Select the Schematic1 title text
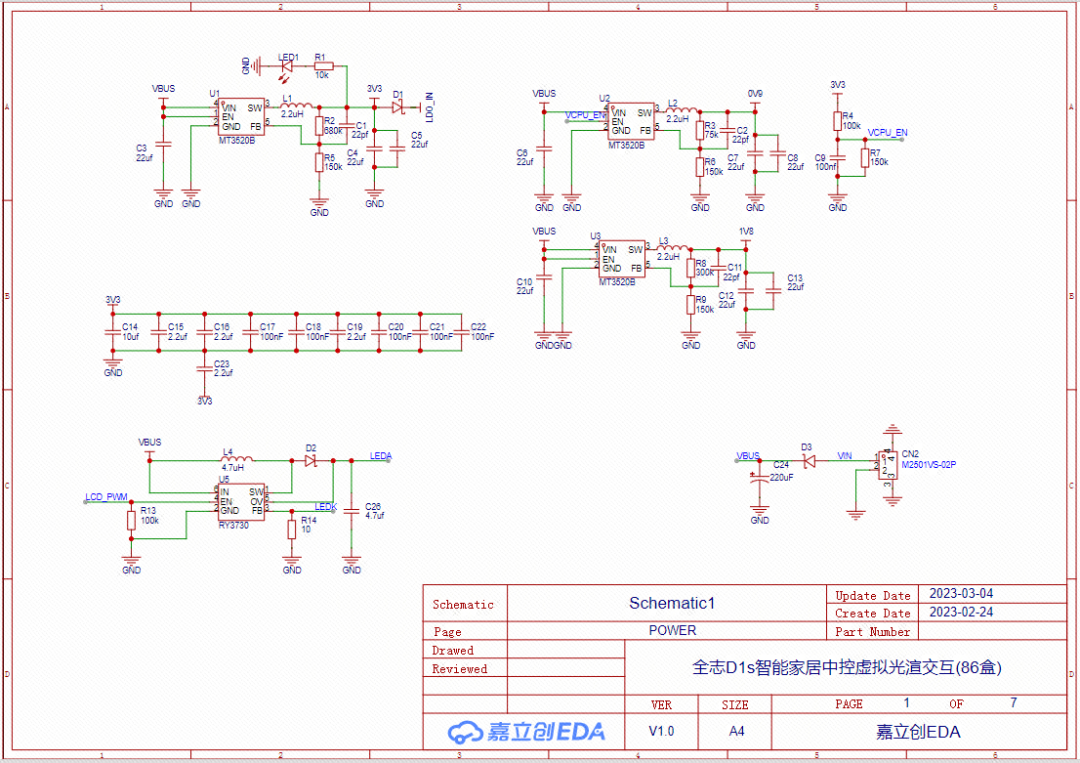 pos(671,603)
